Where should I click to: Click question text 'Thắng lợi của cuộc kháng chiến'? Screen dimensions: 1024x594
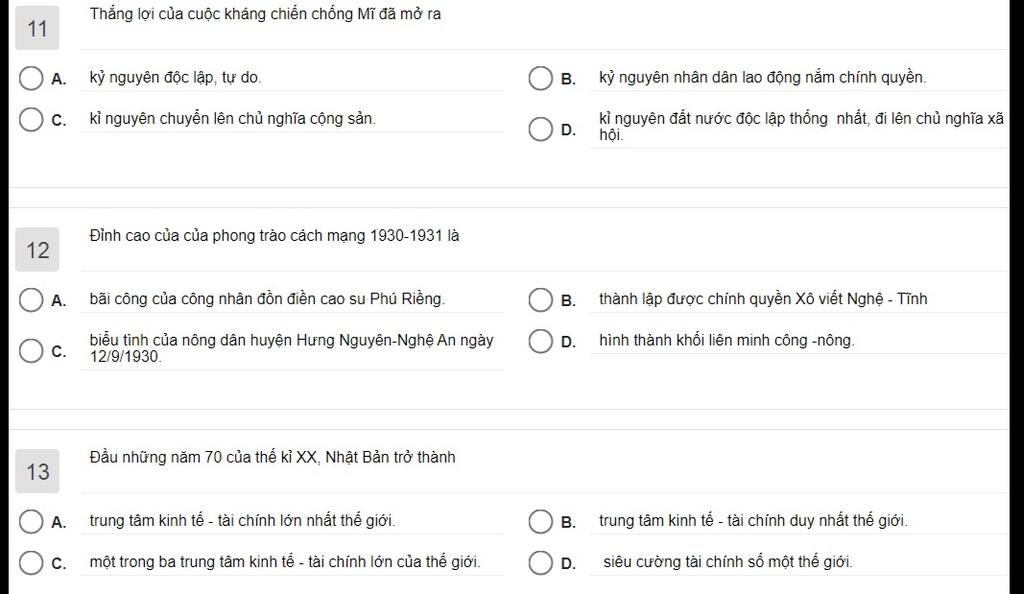pyautogui.click(x=265, y=14)
